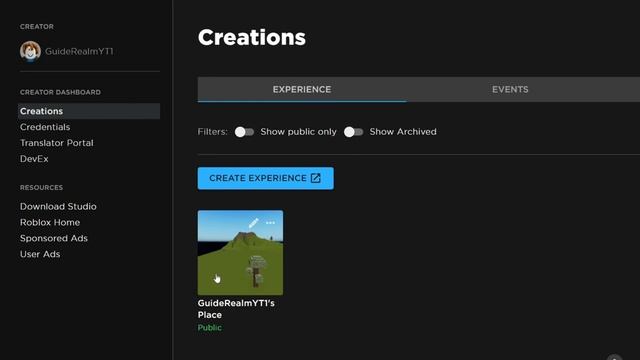Switch to the Events tab

[x=510, y=89]
